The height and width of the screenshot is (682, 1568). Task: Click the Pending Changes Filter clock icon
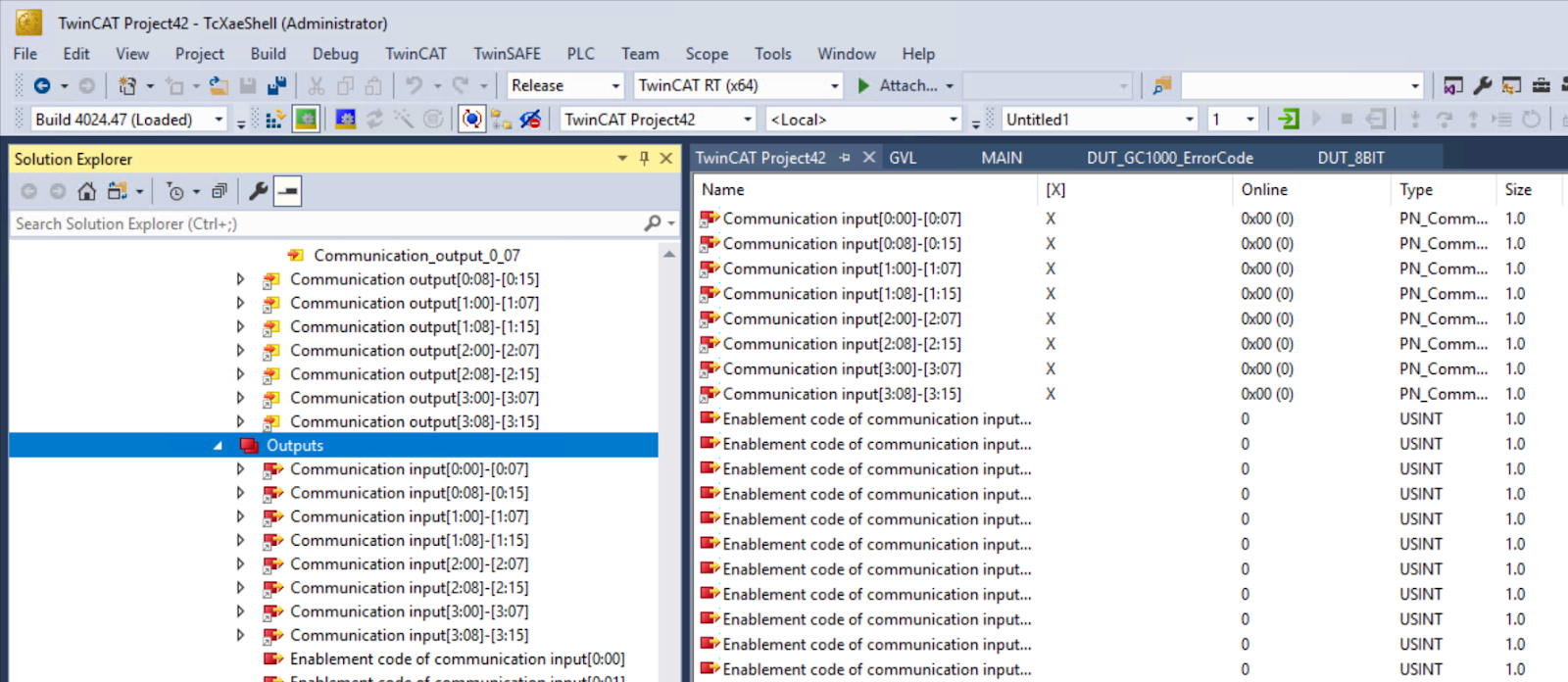click(x=175, y=191)
